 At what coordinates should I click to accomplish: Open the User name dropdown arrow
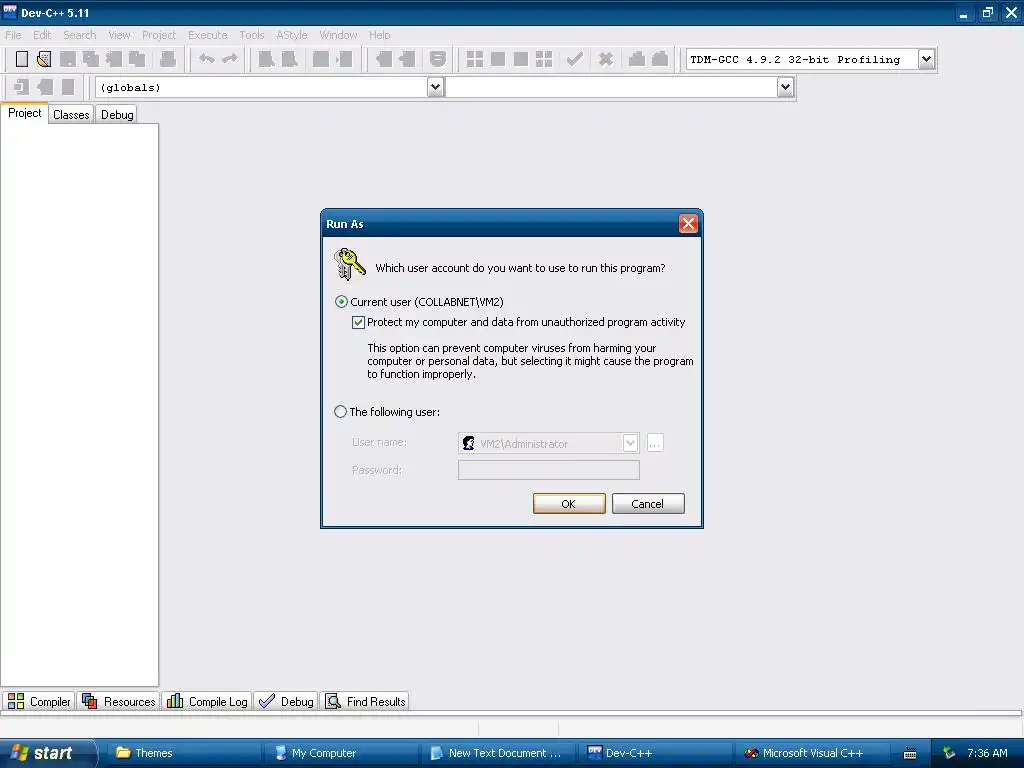(630, 443)
